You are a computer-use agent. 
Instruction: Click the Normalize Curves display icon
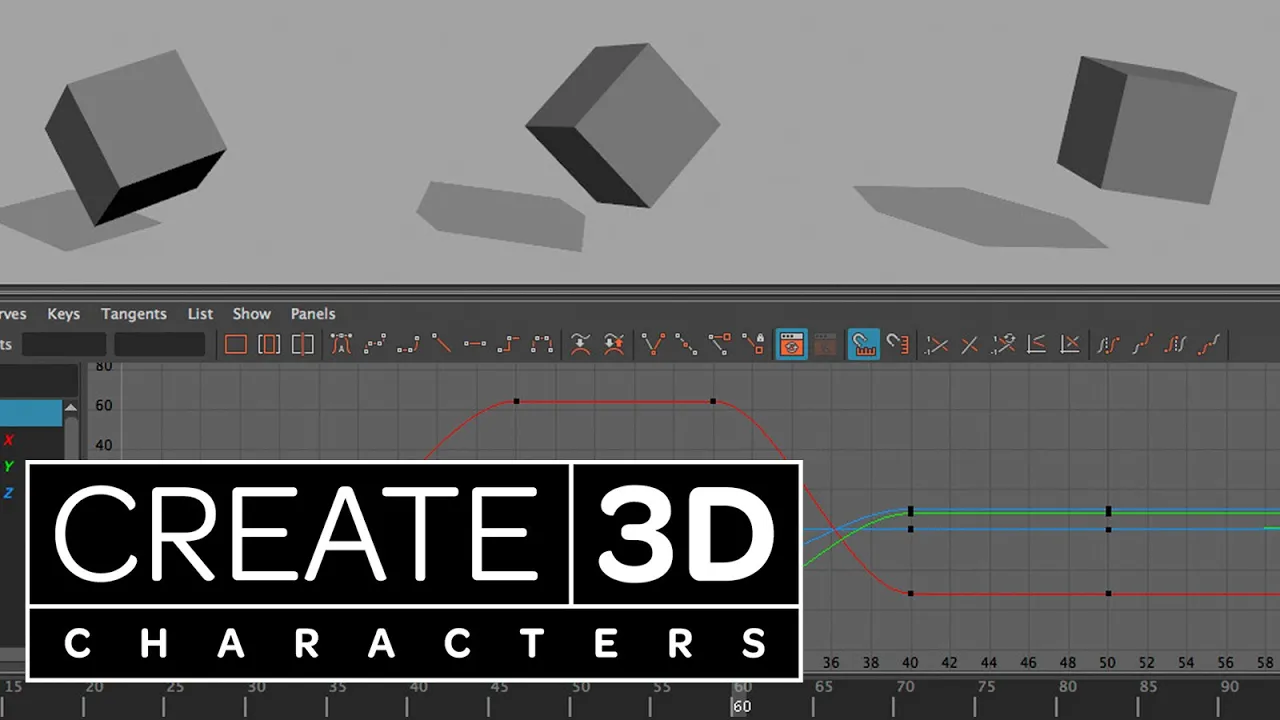tap(937, 345)
